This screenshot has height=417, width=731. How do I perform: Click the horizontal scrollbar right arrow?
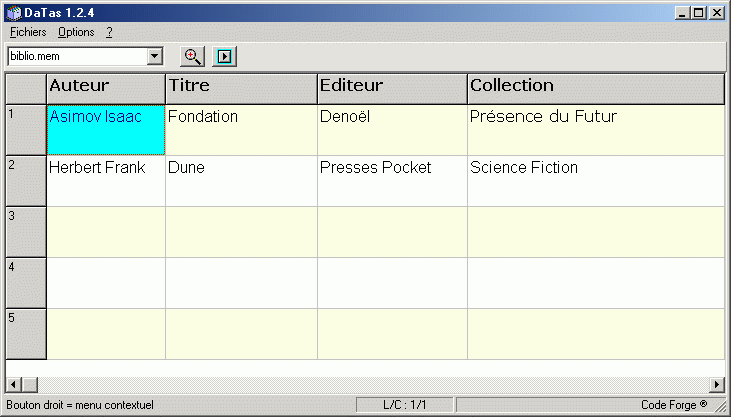(x=716, y=385)
